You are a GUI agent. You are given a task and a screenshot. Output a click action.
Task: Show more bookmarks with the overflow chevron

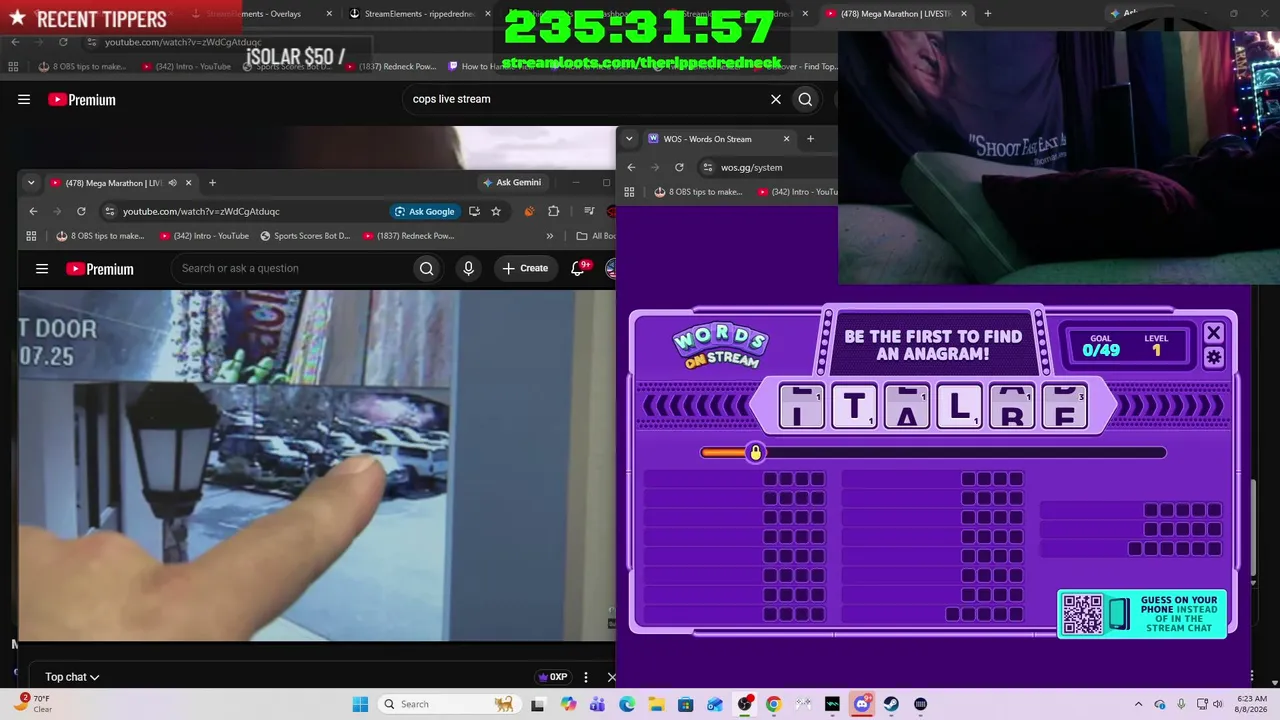[549, 236]
